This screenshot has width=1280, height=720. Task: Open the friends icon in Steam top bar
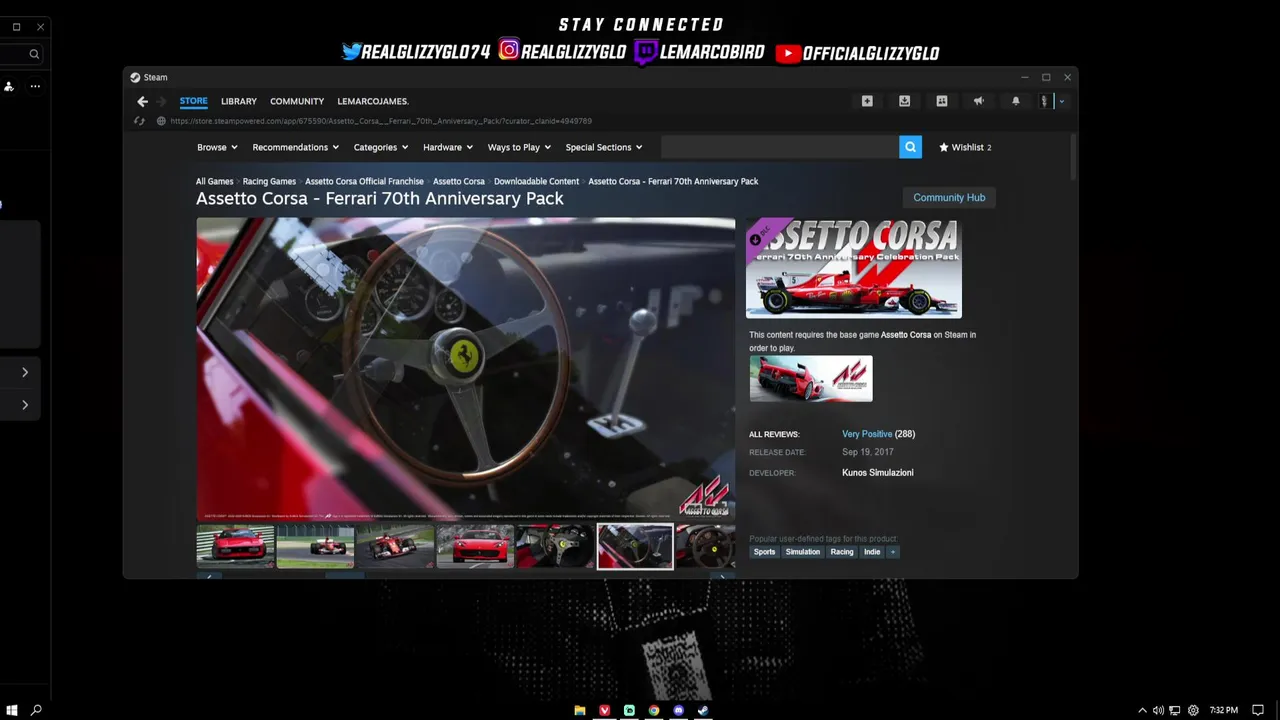(x=941, y=101)
